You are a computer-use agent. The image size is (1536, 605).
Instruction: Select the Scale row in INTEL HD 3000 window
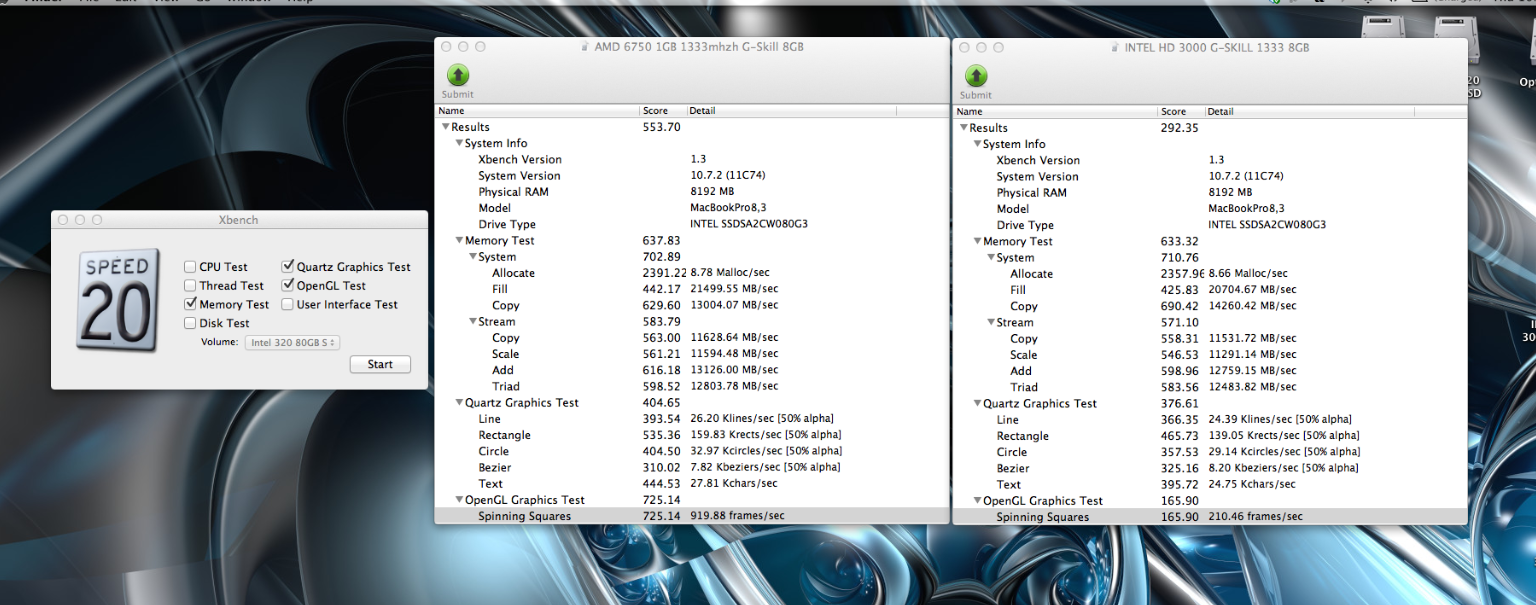tap(1210, 355)
